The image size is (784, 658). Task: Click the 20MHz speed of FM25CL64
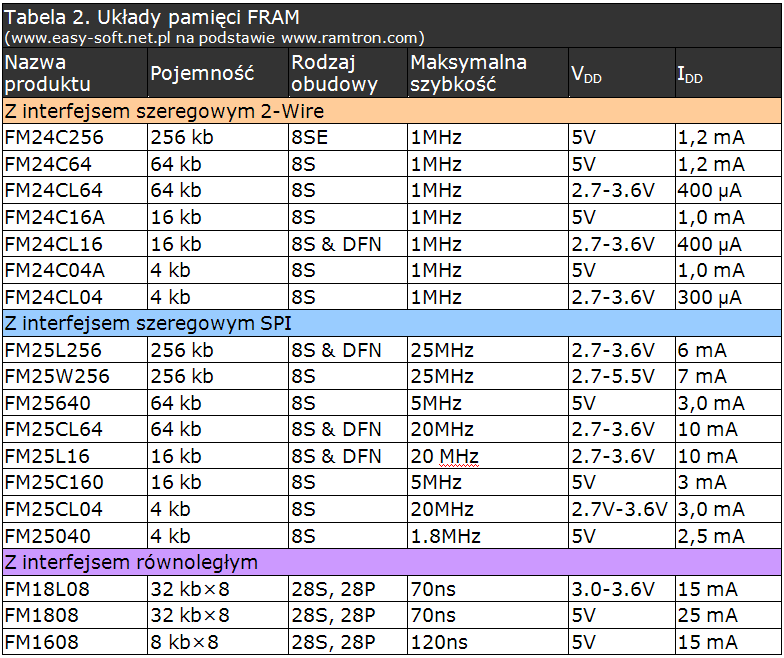coord(488,430)
